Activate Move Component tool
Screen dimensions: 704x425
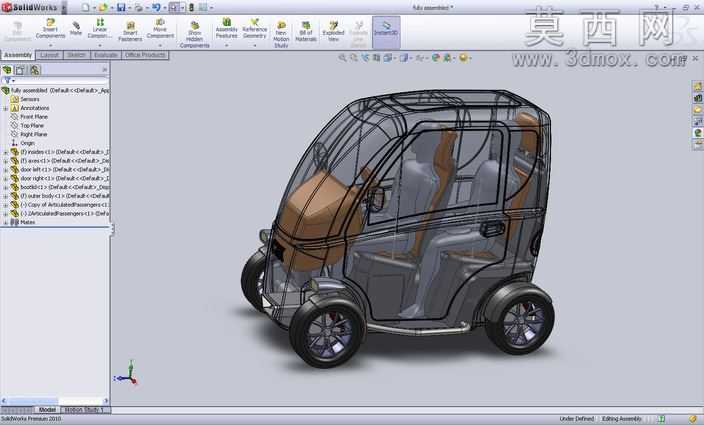coord(160,29)
